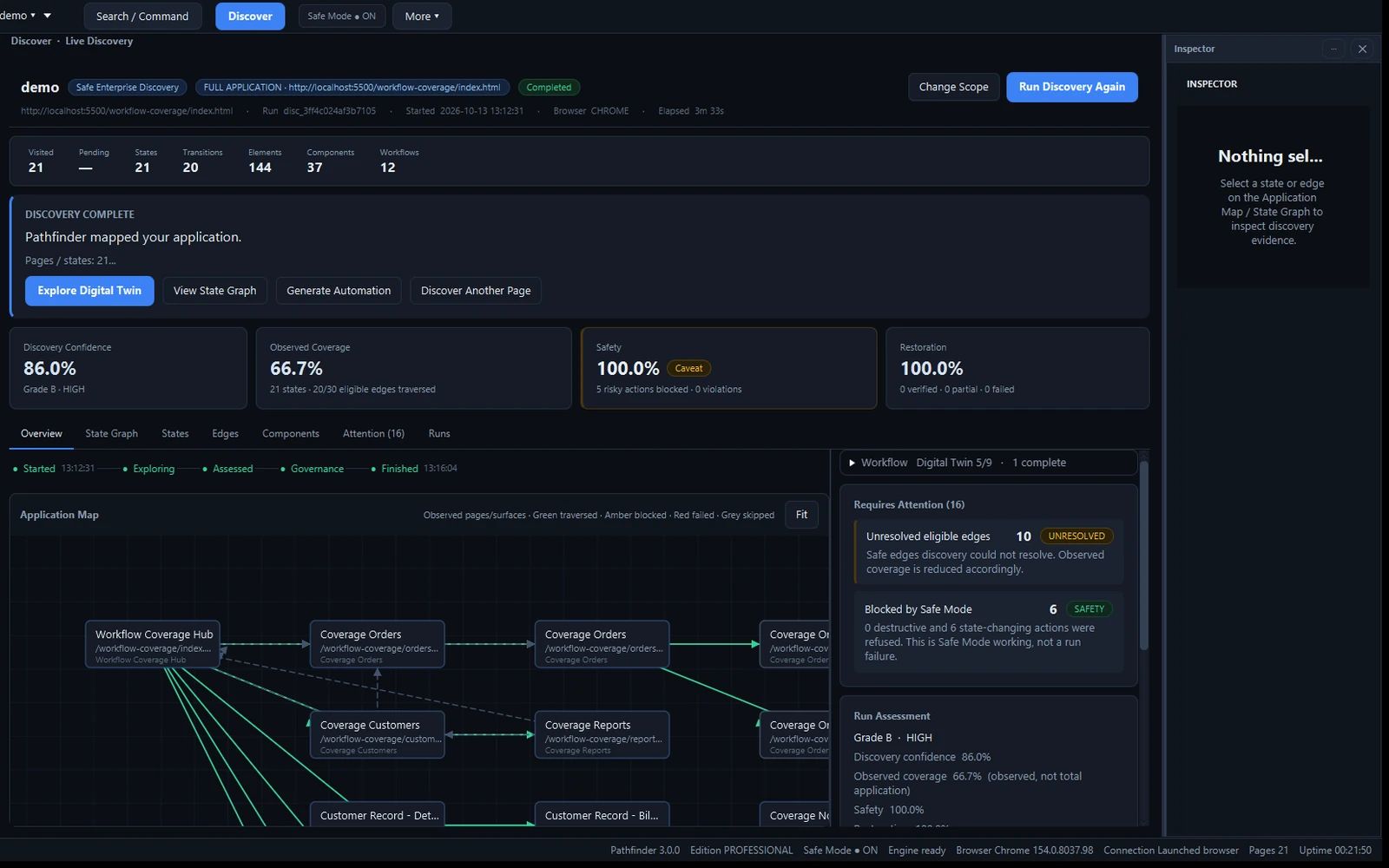Expand the Workflow Digital Twin 5/9 section
Image resolution: width=1389 pixels, height=868 pixels.
(x=988, y=463)
